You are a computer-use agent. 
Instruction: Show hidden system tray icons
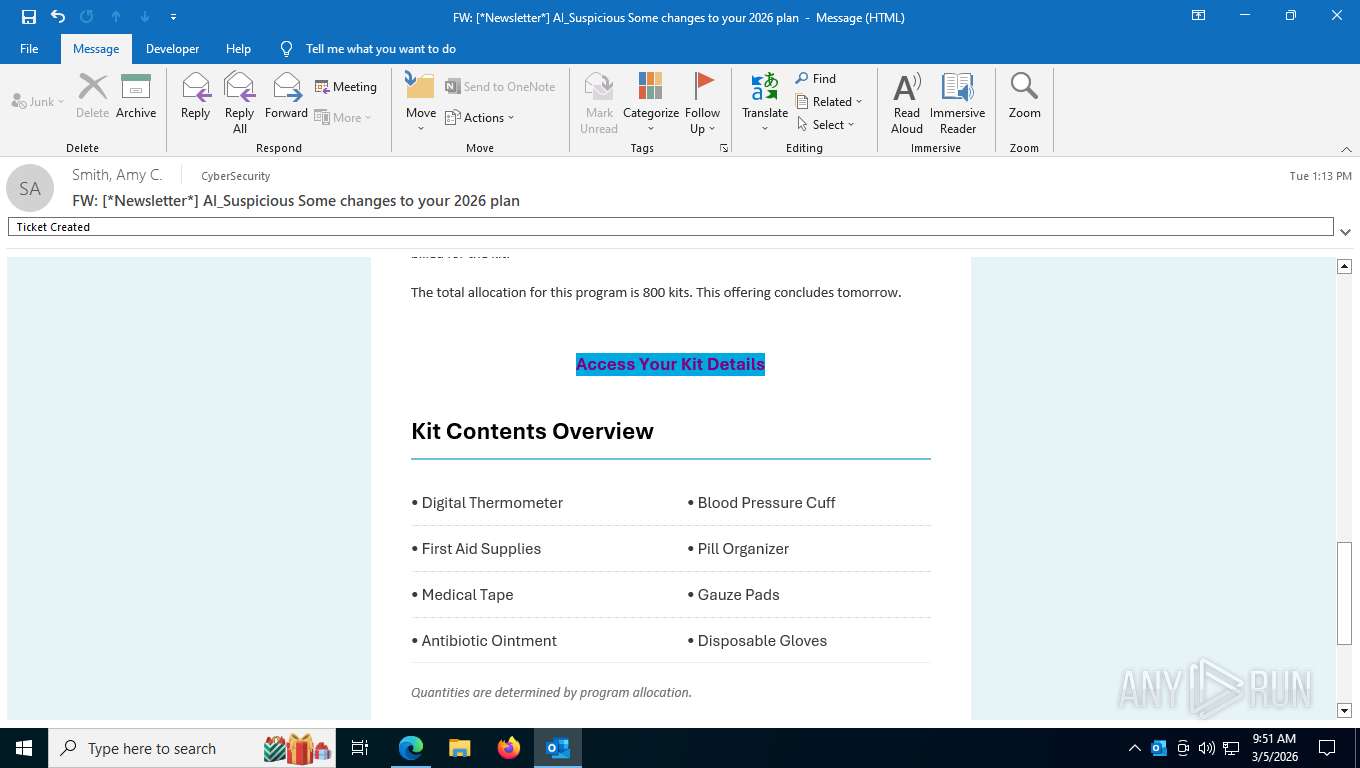click(1134, 748)
